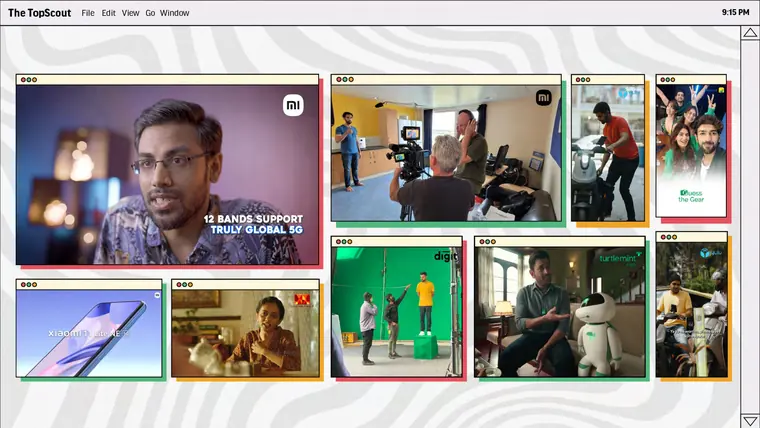This screenshot has width=760, height=428.
Task: Open the Go menu
Action: coord(150,13)
